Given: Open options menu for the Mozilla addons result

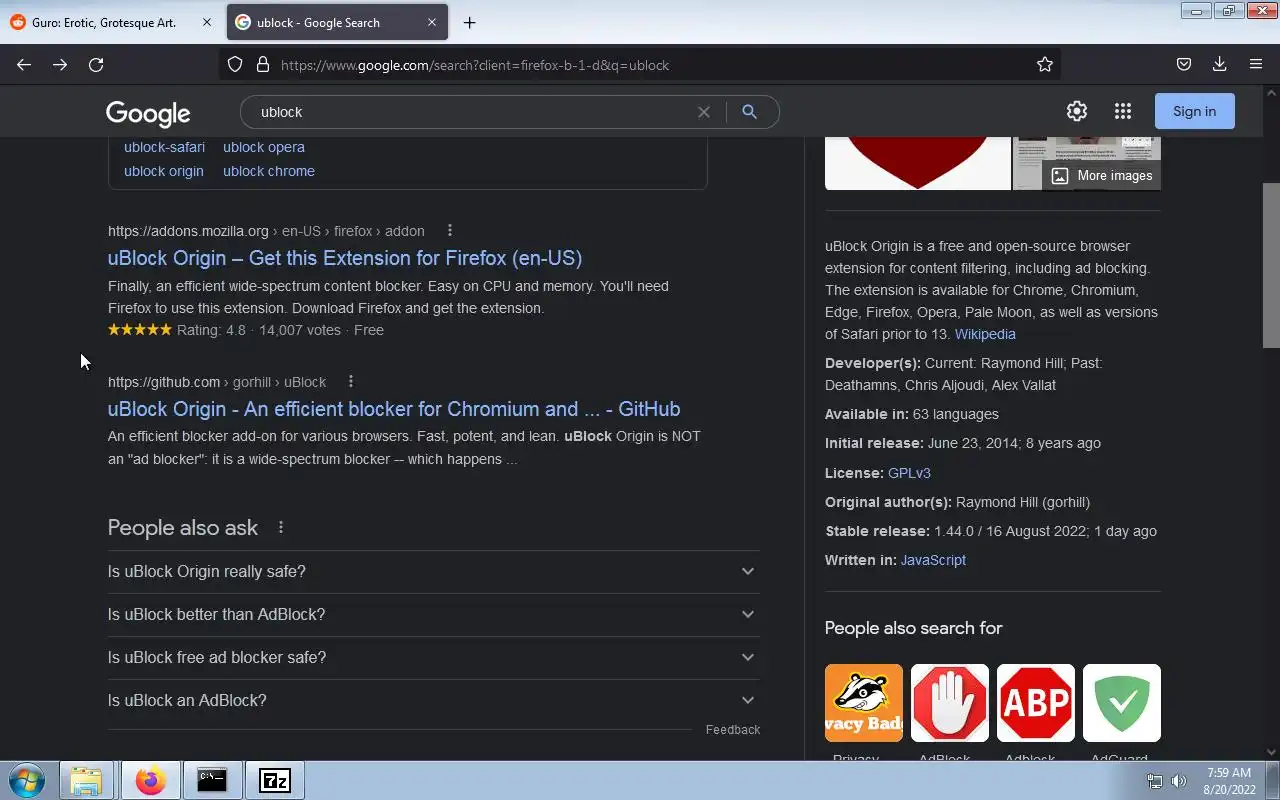Looking at the screenshot, I should 450,231.
